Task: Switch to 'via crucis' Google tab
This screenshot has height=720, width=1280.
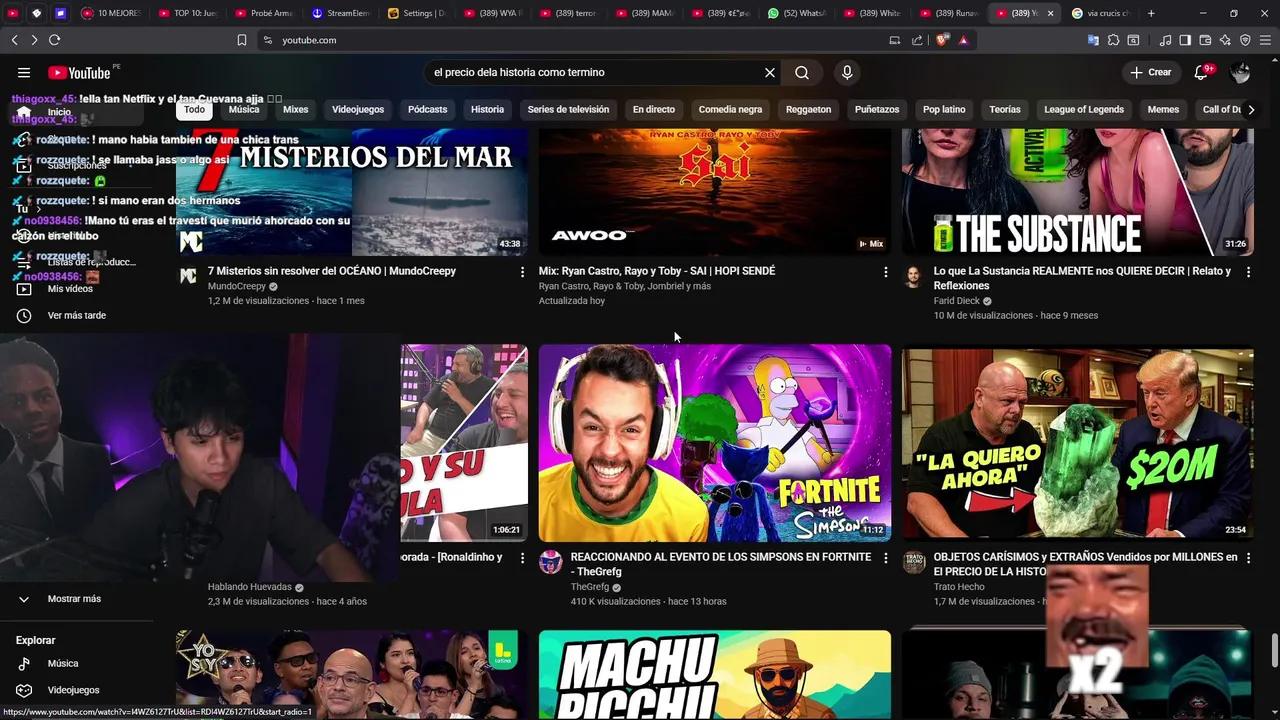Action: [x=1100, y=13]
